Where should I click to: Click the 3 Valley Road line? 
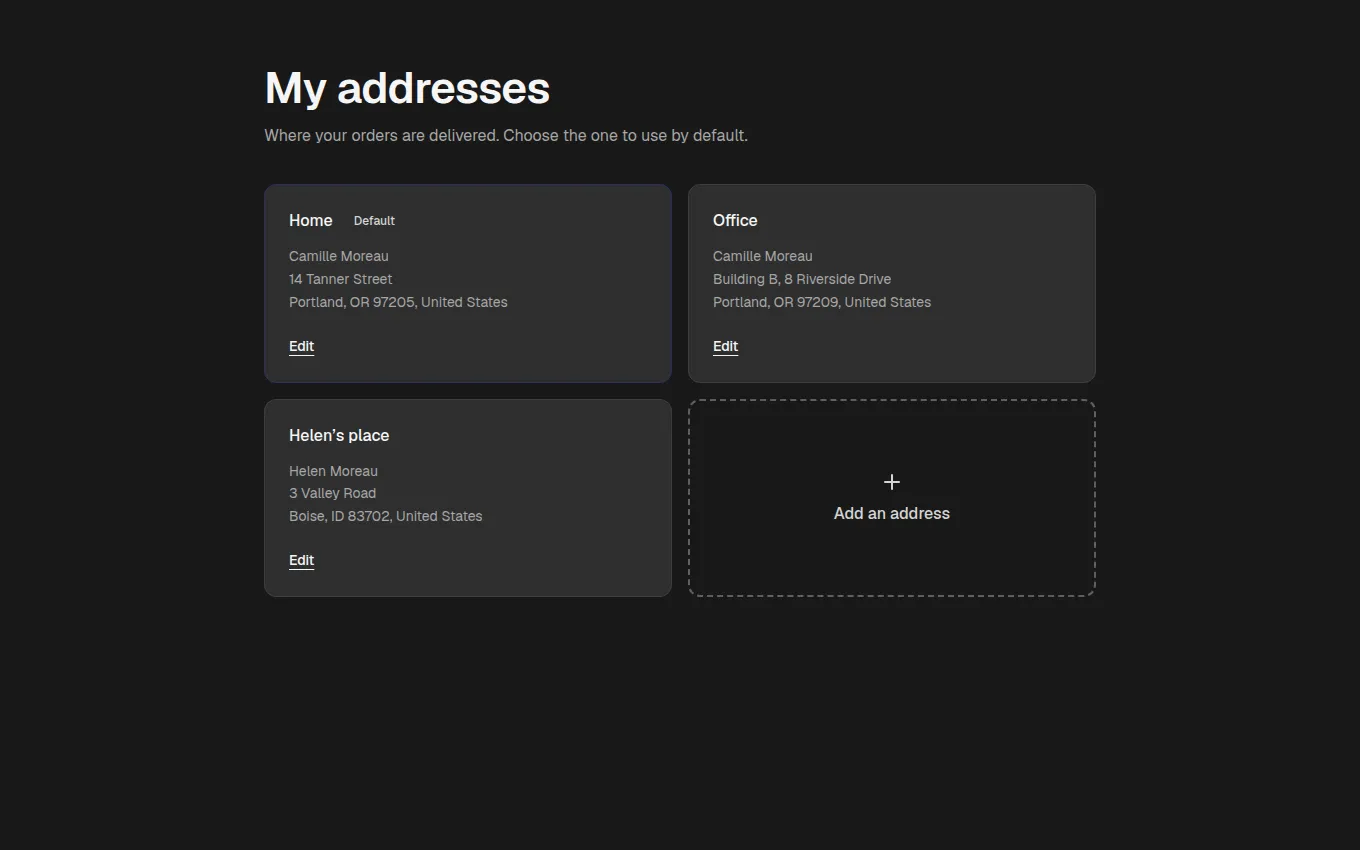pyautogui.click(x=333, y=493)
